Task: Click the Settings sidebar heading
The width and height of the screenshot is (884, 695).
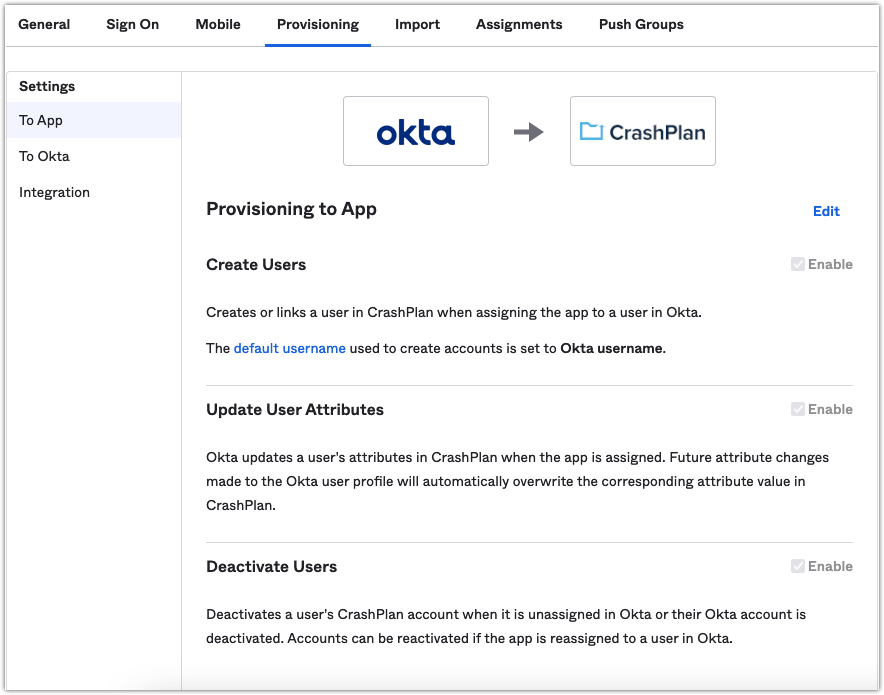Action: click(x=47, y=86)
